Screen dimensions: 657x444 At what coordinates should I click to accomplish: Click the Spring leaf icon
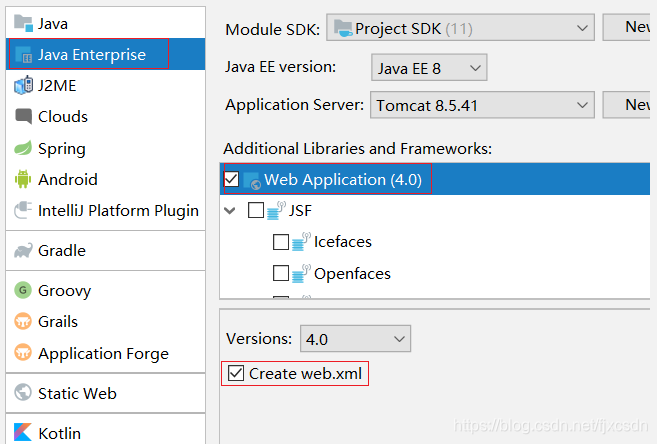(23, 148)
